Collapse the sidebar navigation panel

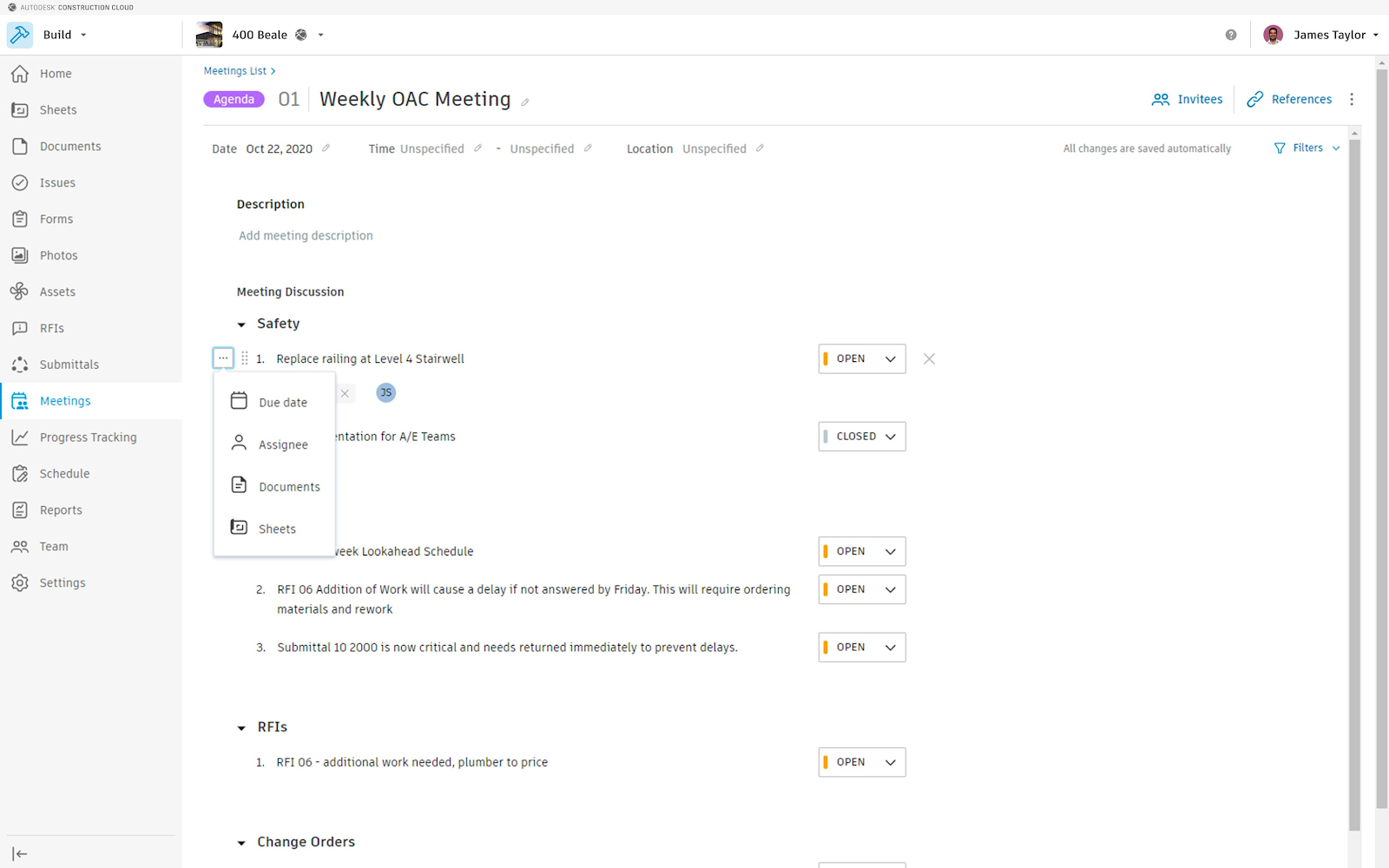click(x=20, y=854)
